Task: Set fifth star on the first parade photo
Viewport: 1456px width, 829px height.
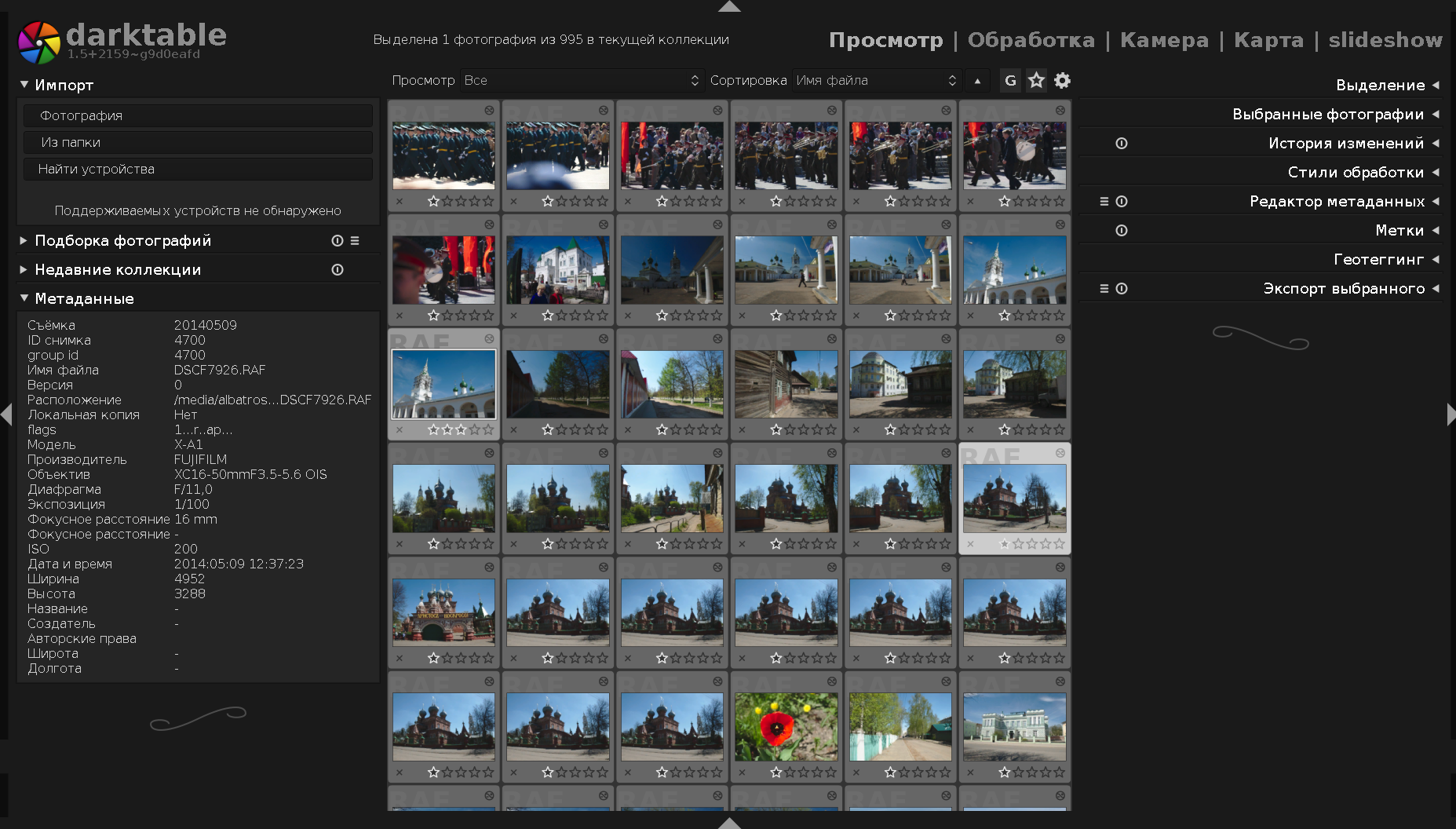Action: tap(488, 201)
